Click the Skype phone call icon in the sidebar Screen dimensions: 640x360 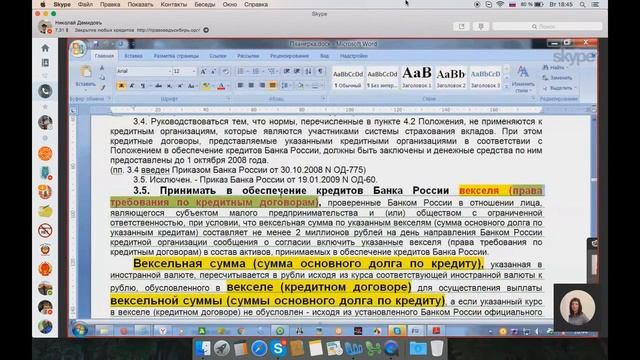[x=45, y=91]
